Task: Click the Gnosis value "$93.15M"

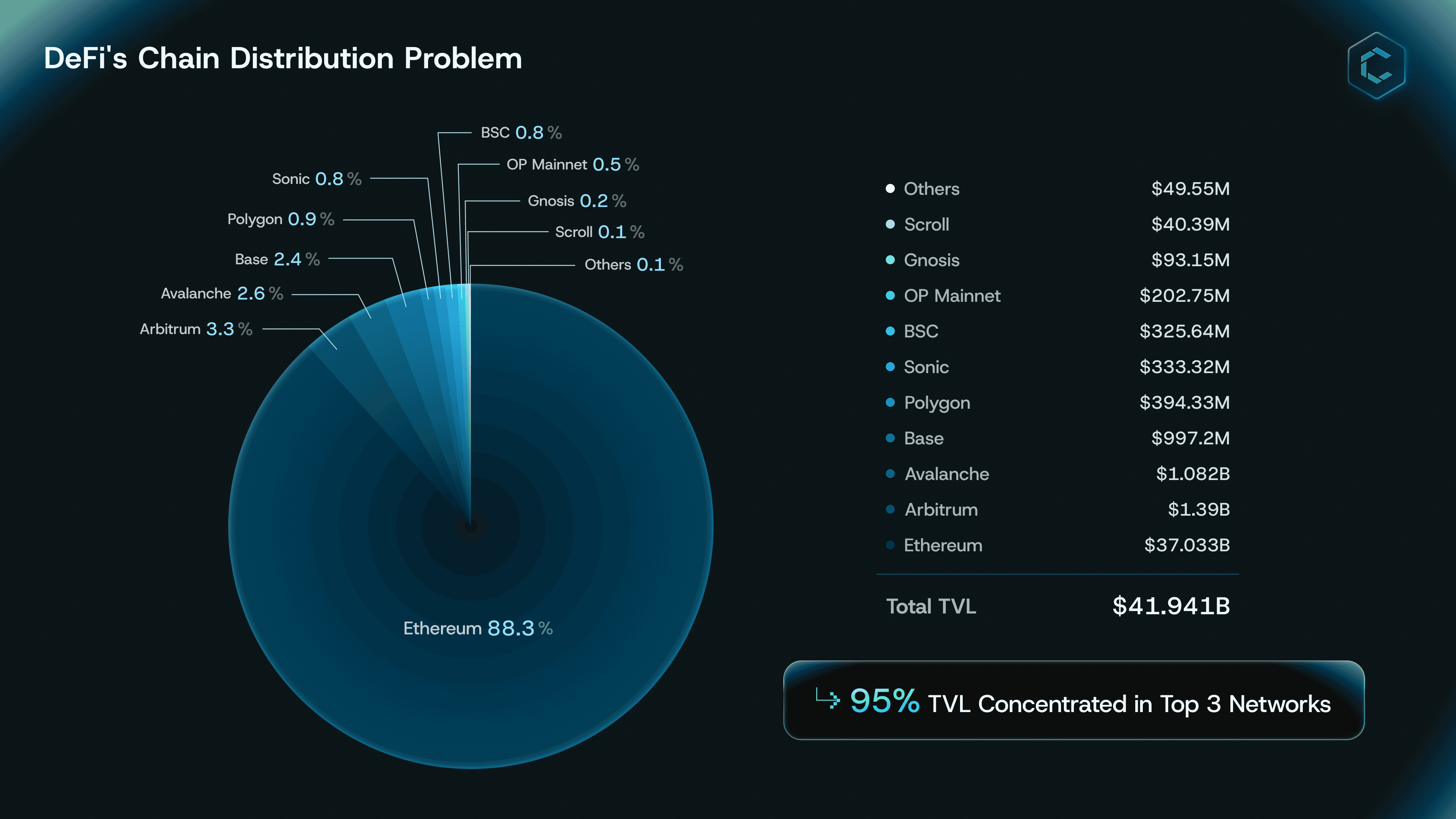Action: click(1190, 259)
